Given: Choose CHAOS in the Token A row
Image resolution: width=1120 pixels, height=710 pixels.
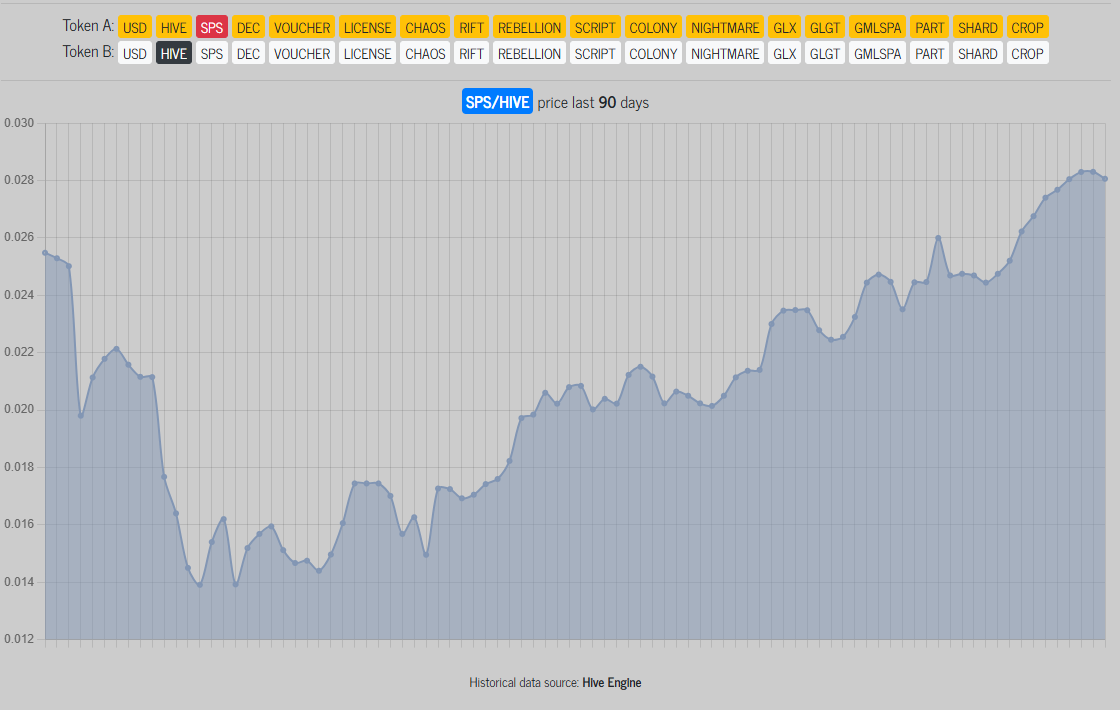Looking at the screenshot, I should coord(425,27).
